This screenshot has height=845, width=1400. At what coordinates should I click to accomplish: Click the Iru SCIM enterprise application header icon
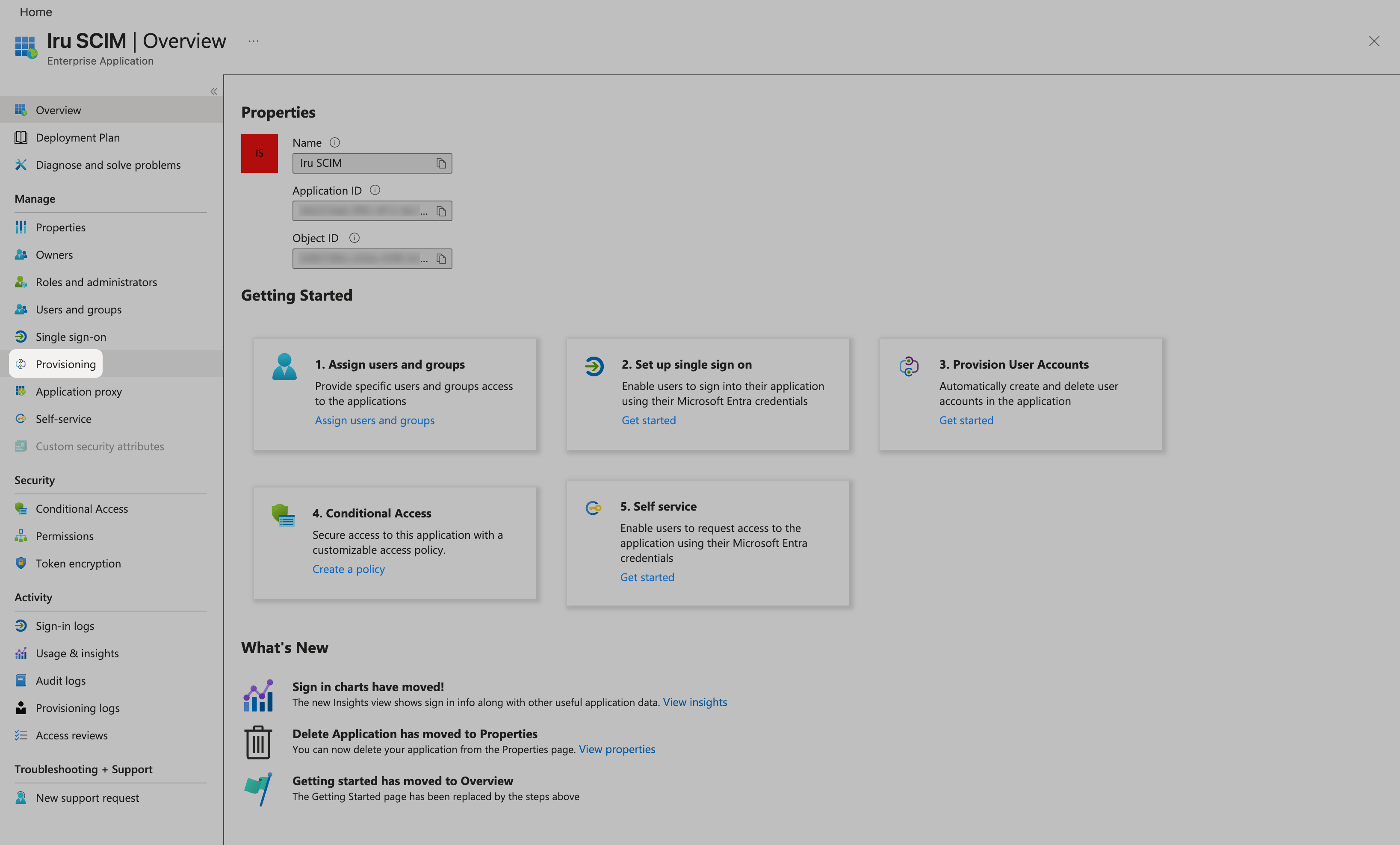(x=26, y=47)
